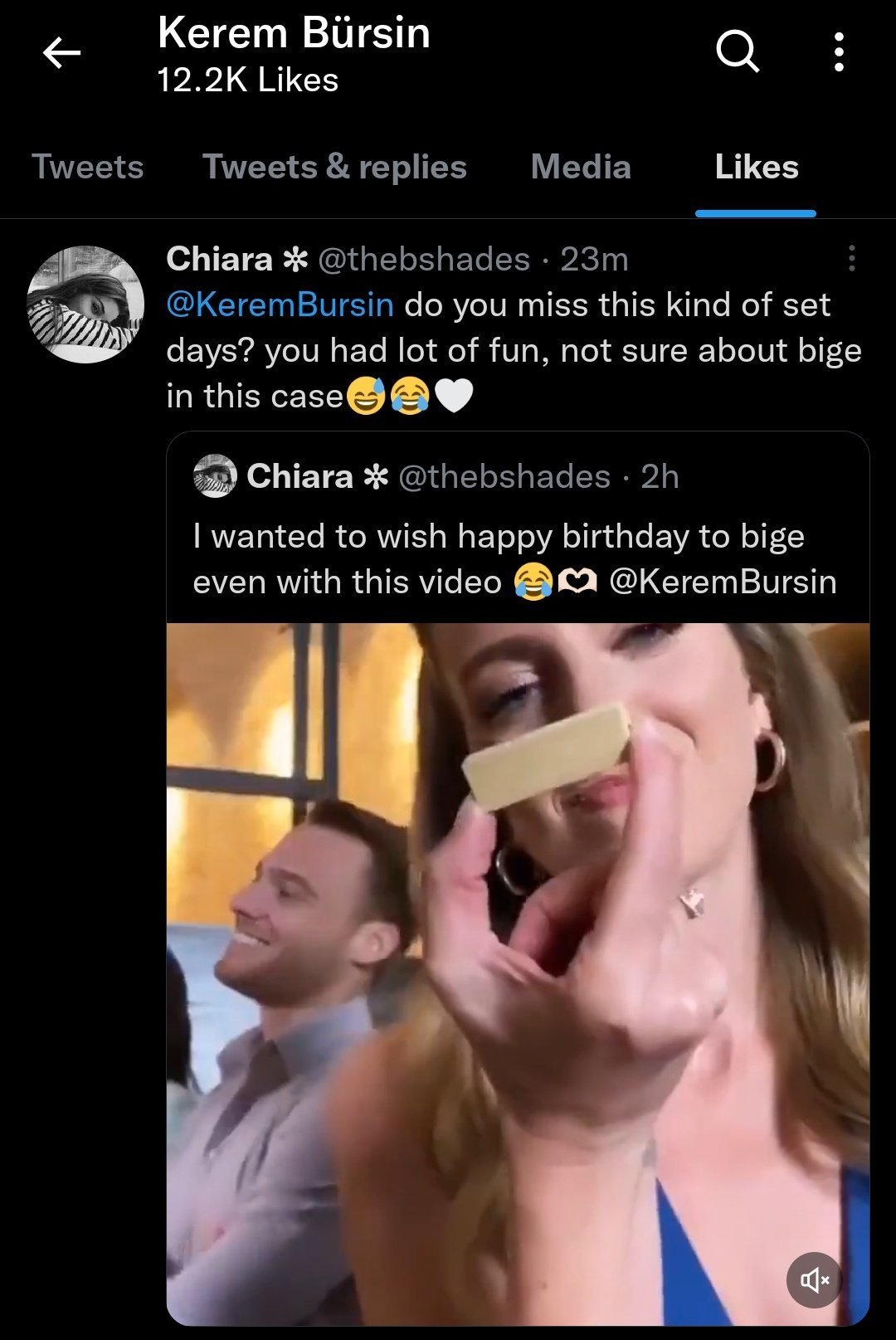Tap Kerem Bürsin profile header title
This screenshot has width=896, height=1340.
(x=294, y=34)
